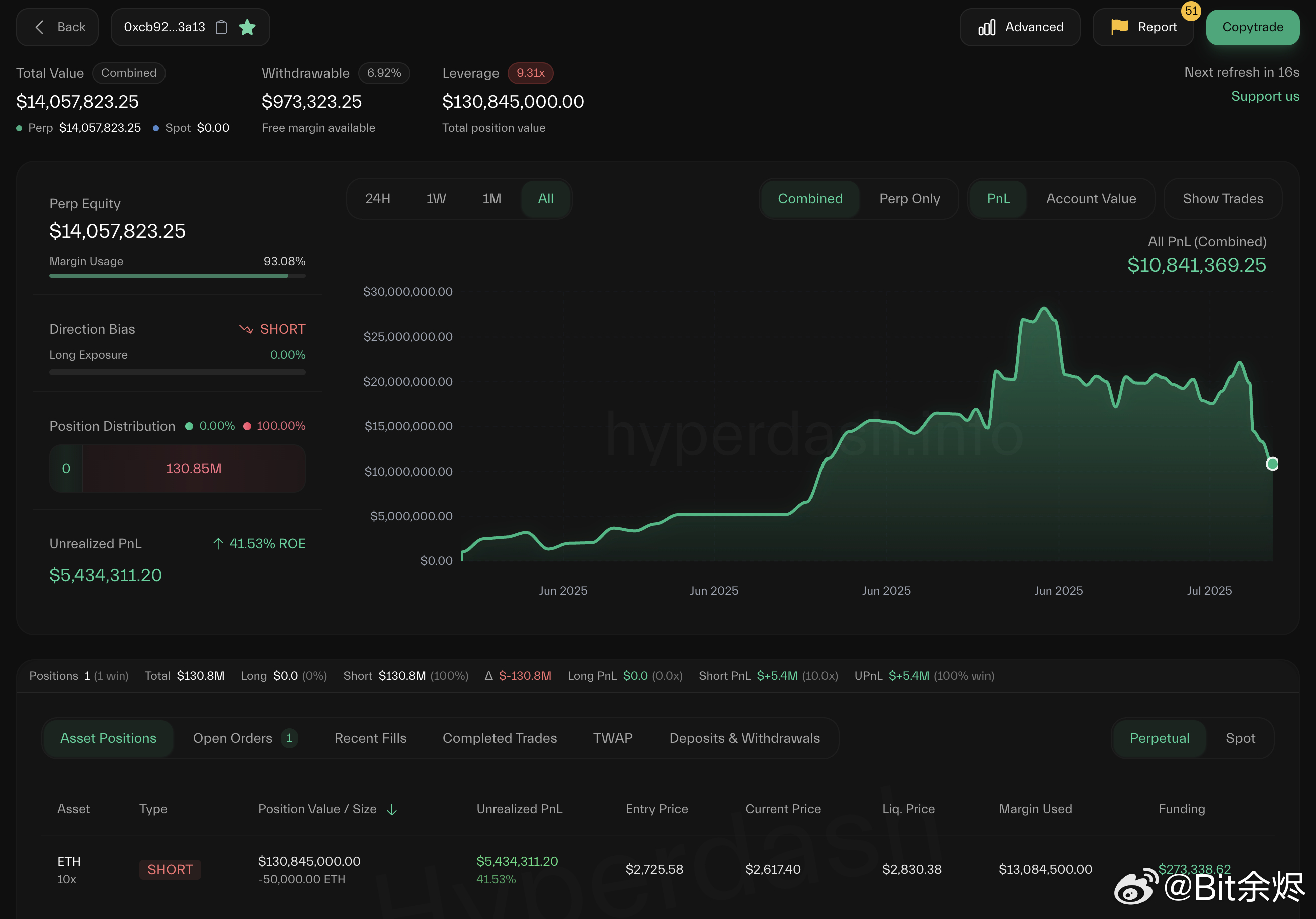Click the ETH asset row
The height and width of the screenshot is (919, 1316).
658,870
